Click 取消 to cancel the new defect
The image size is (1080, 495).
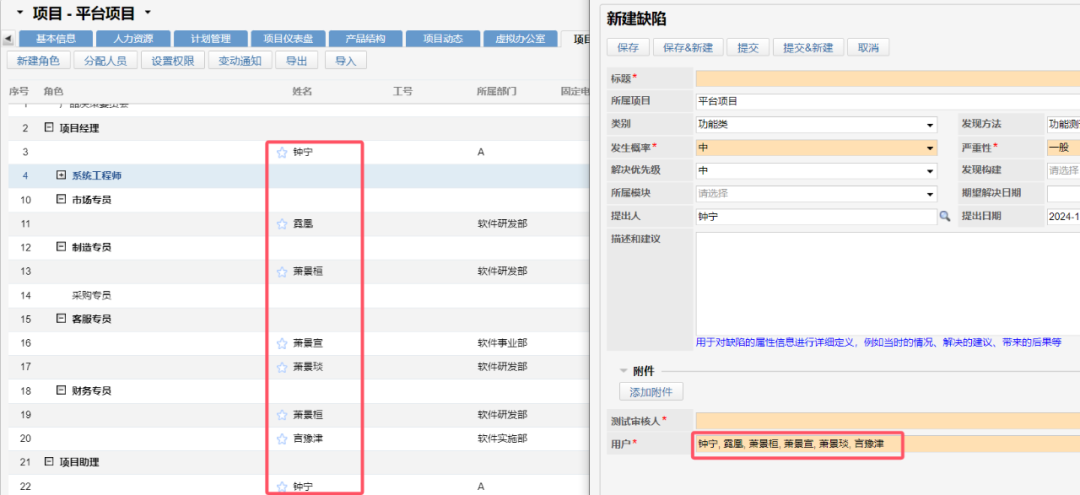click(868, 48)
